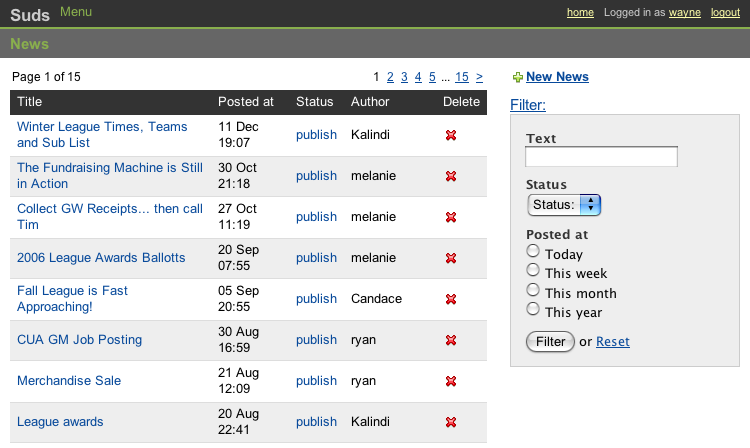The width and height of the screenshot is (750, 448).
Task: Go to page 3 of news list
Action: pos(404,77)
